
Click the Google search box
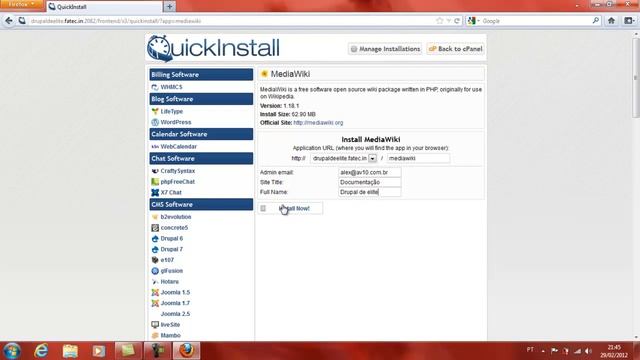coord(535,21)
